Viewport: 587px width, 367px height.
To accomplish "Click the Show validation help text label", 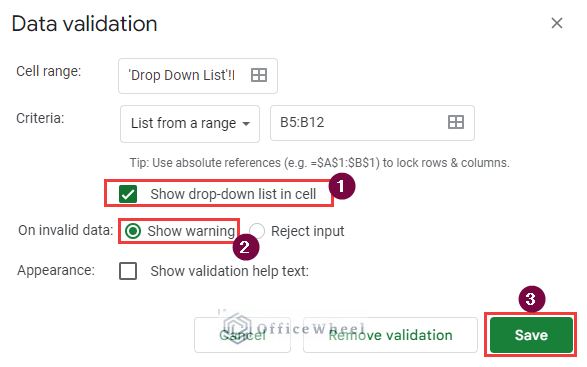I will tap(229, 271).
